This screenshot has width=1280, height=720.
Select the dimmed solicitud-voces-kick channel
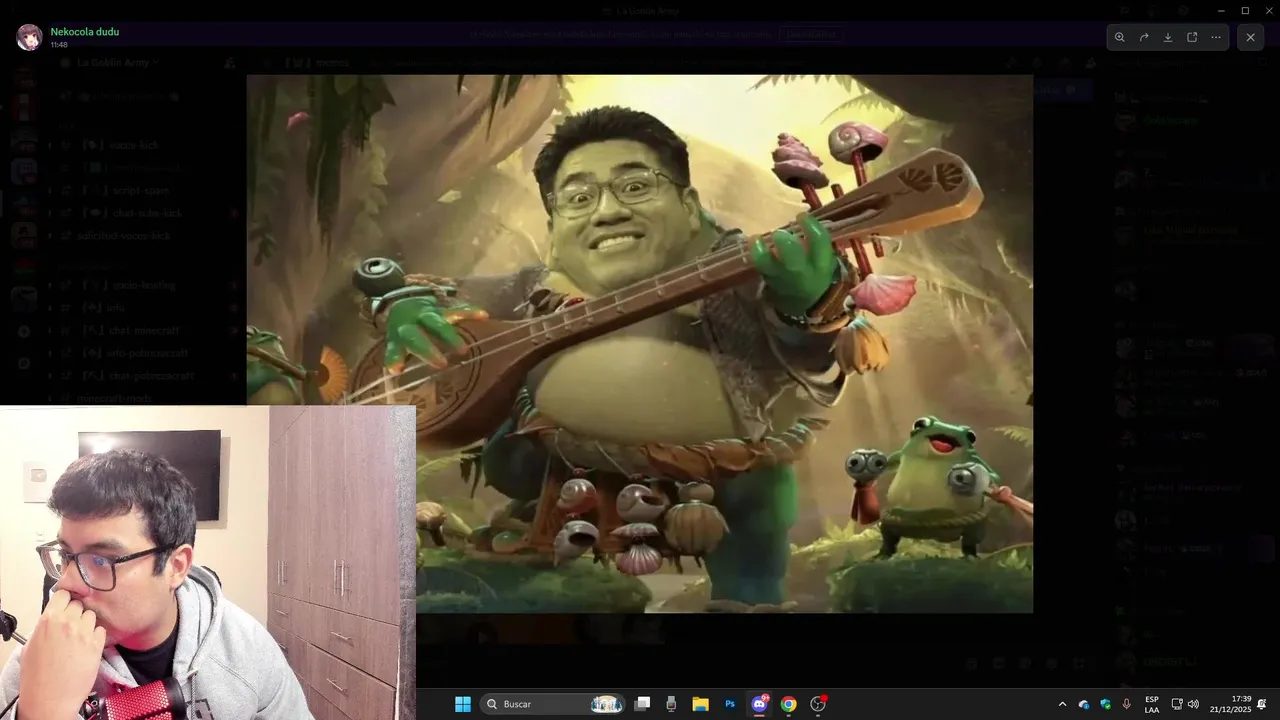[124, 236]
